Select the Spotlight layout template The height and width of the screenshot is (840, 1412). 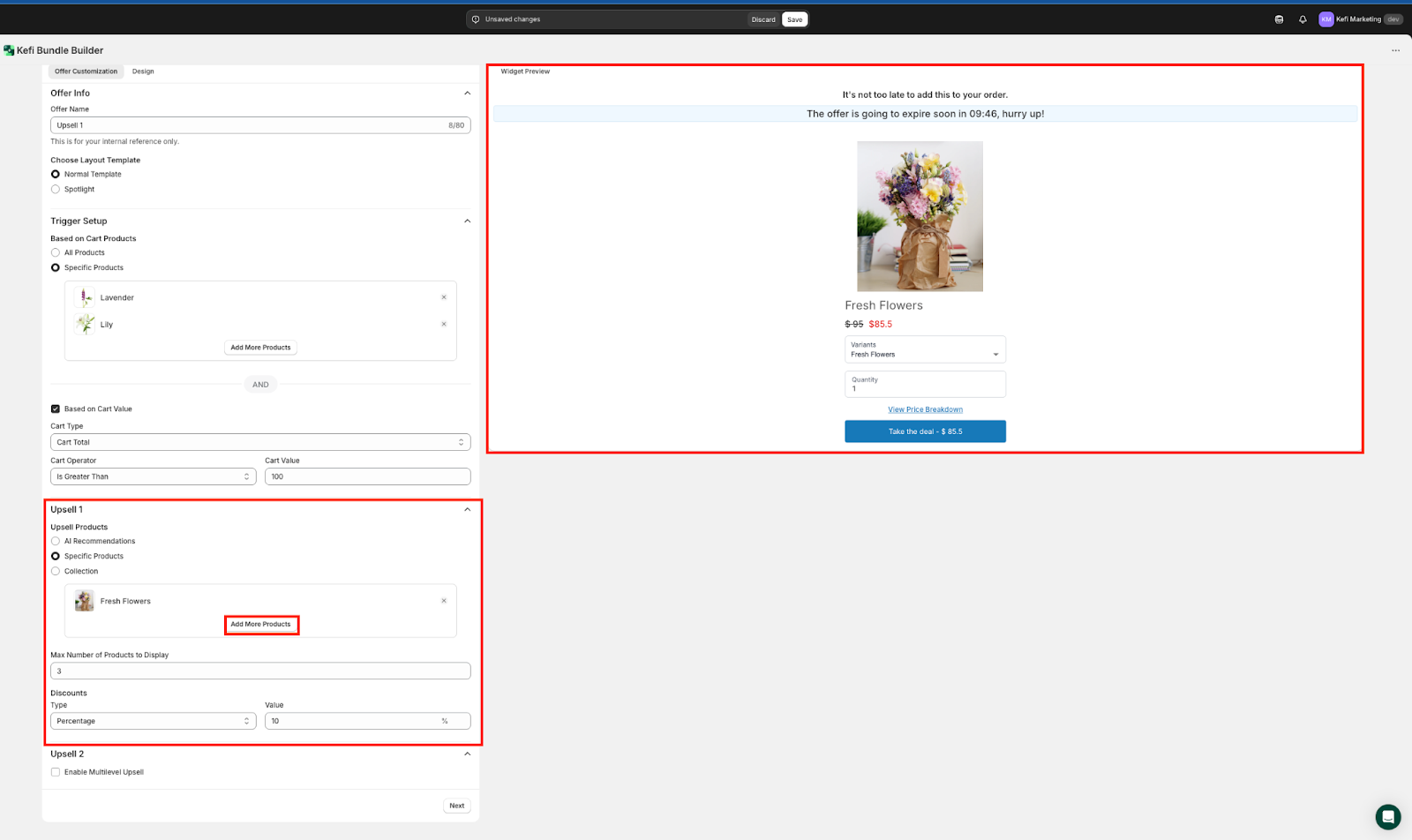coord(56,189)
